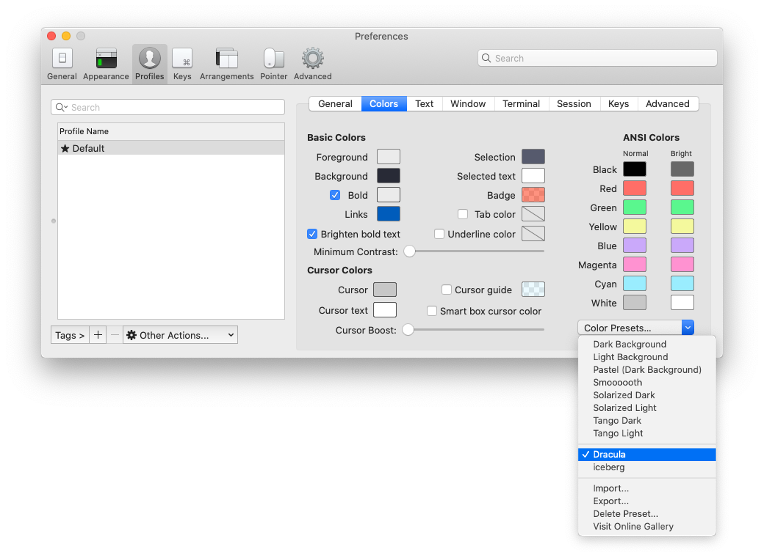This screenshot has width=764, height=555.
Task: Open the Cursor text color swatch
Action: click(x=385, y=310)
